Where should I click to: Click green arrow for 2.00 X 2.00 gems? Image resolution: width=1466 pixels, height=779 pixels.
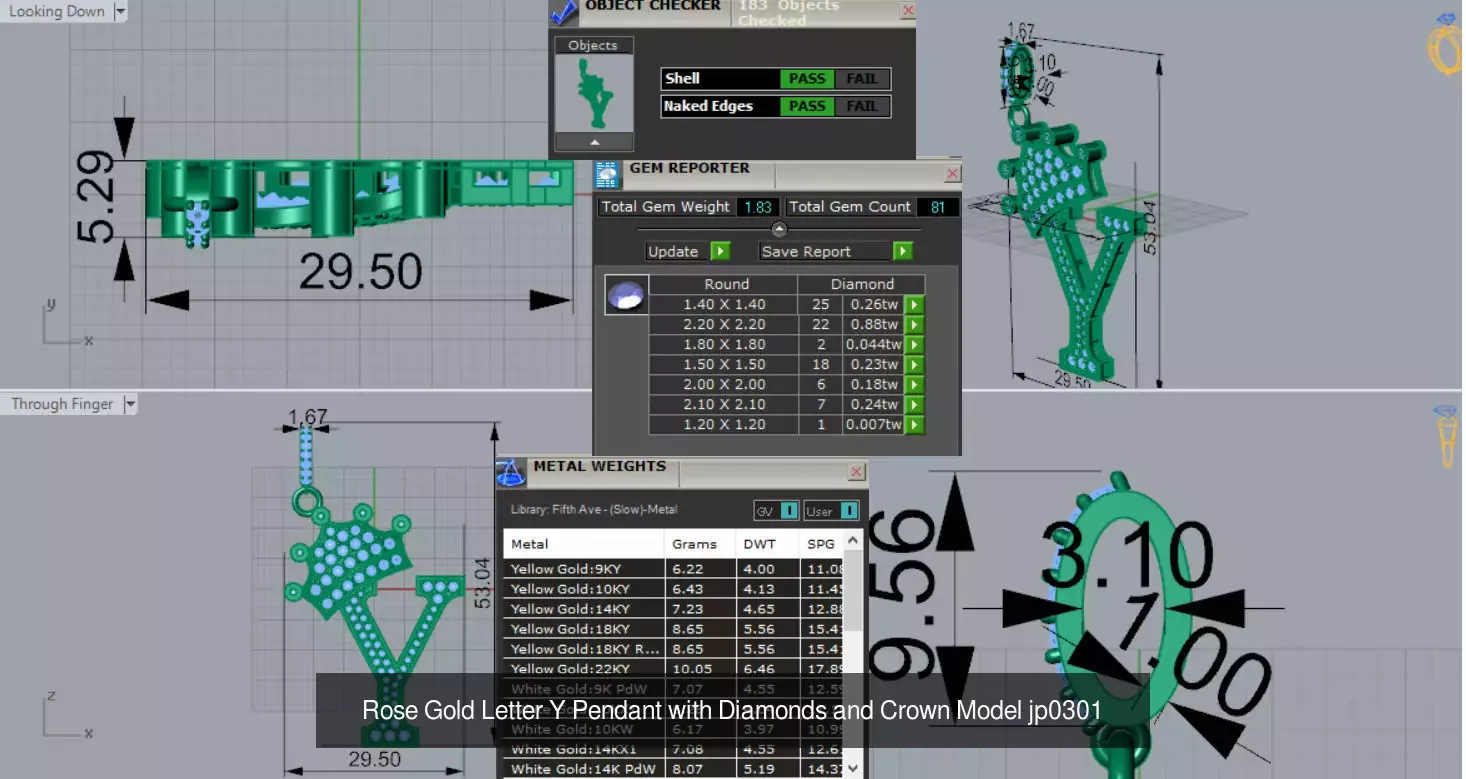914,384
